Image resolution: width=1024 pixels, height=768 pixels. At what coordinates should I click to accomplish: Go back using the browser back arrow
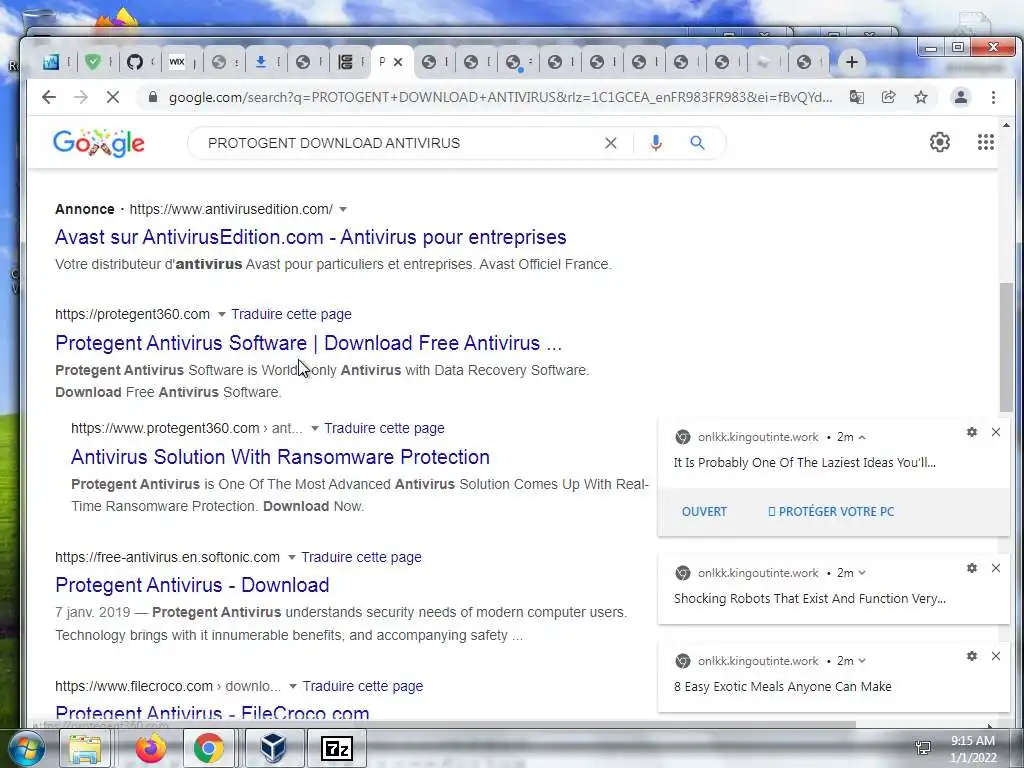pos(49,97)
